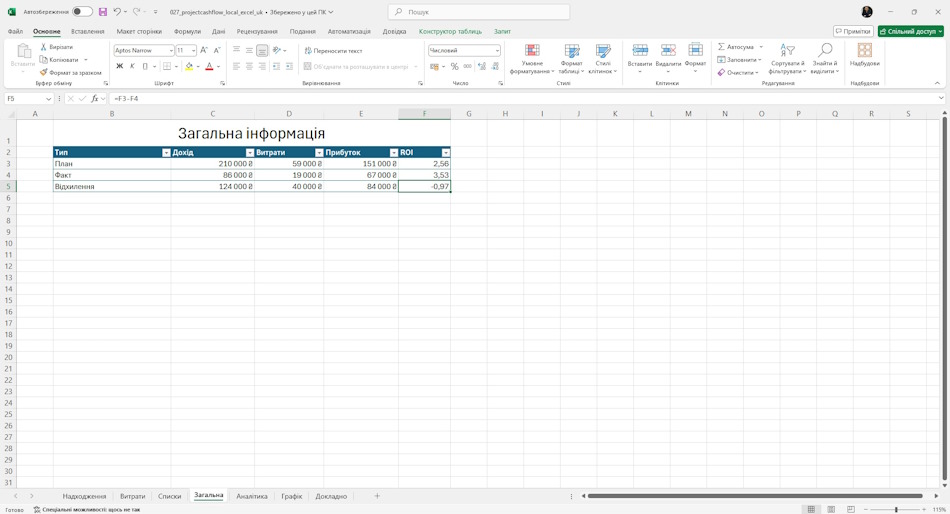Click the Format Painter (Формат за зразком) brush
The image size is (950, 514).
[44, 72]
